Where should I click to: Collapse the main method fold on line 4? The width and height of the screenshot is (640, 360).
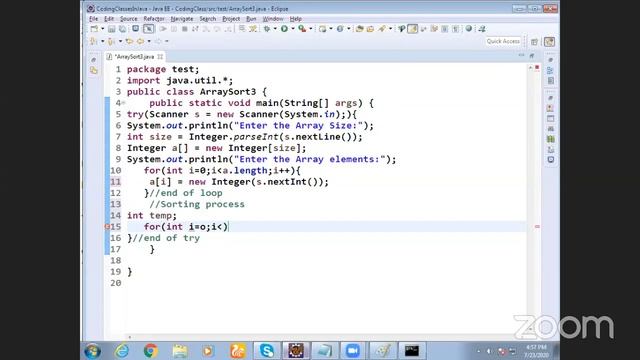[123, 103]
